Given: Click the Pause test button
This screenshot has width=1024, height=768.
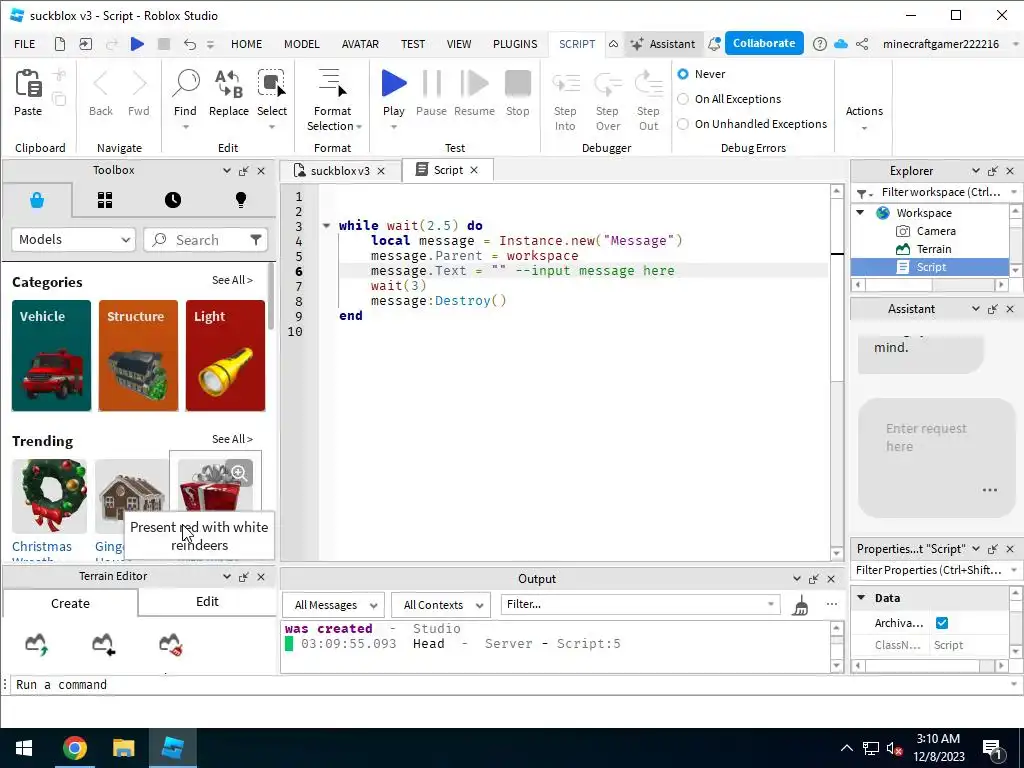Looking at the screenshot, I should (x=432, y=83).
